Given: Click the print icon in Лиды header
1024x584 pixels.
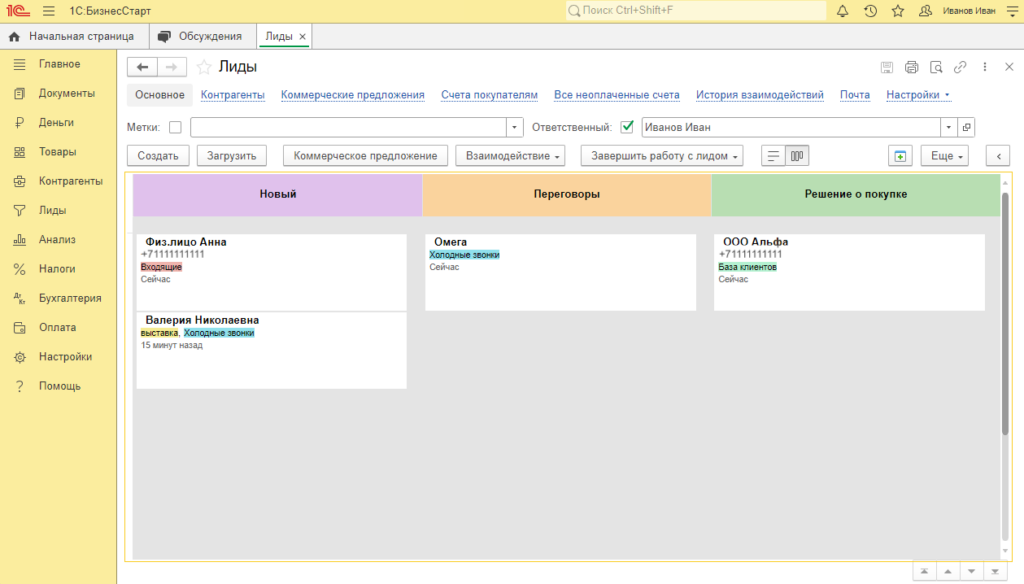Looking at the screenshot, I should coord(912,67).
